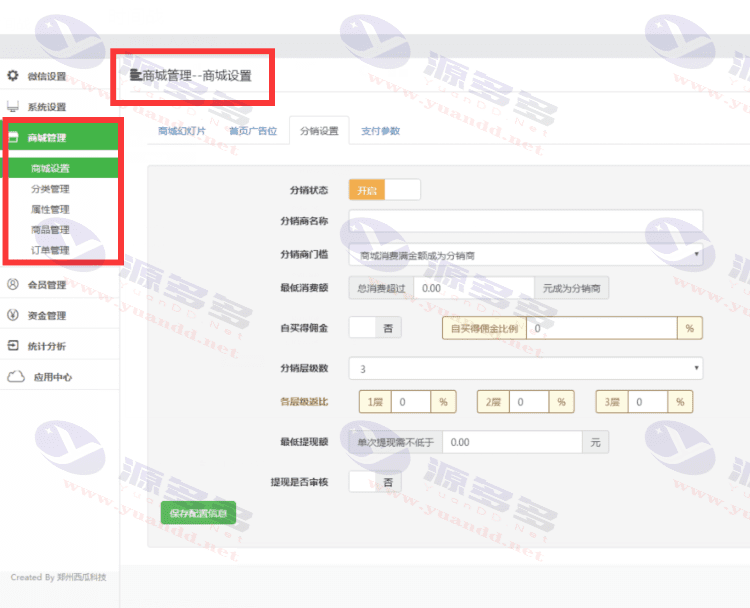The height and width of the screenshot is (608, 750).
Task: Click the 3层 rebate percent field
Action: point(648,402)
